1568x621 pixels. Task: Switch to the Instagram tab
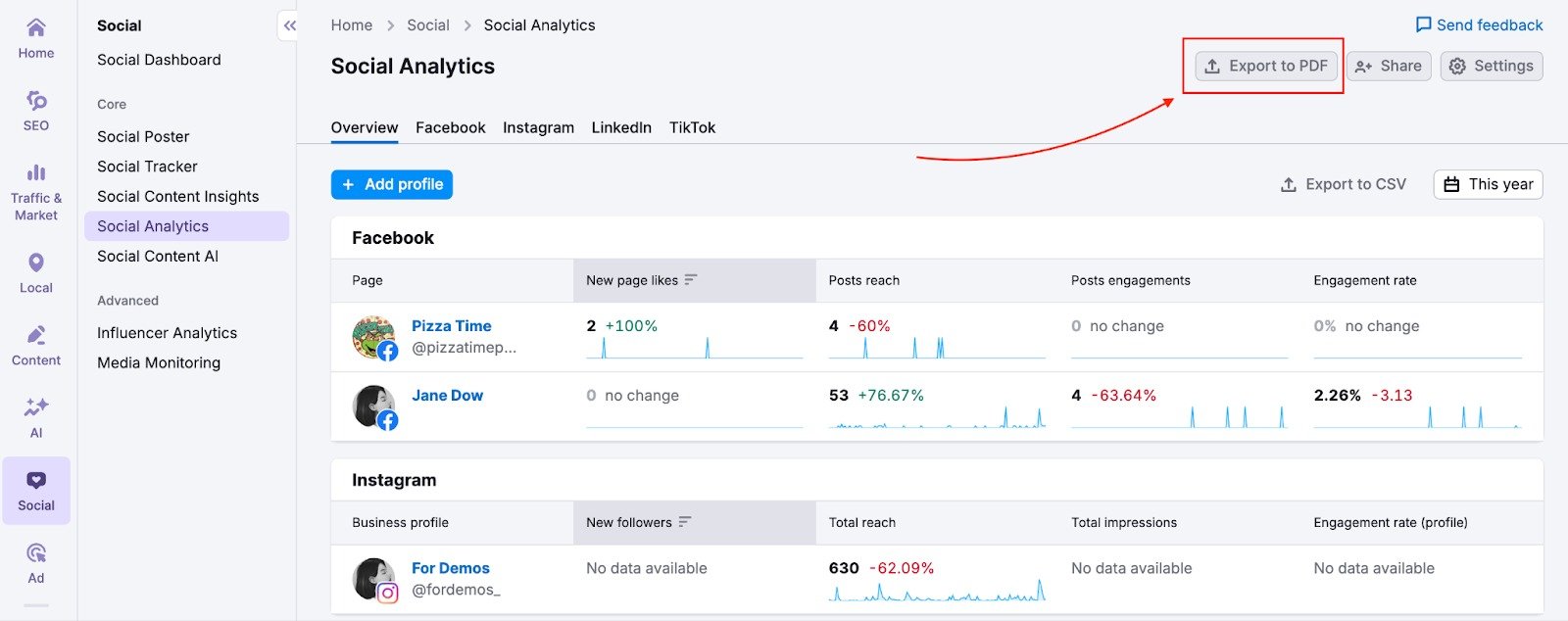[538, 127]
